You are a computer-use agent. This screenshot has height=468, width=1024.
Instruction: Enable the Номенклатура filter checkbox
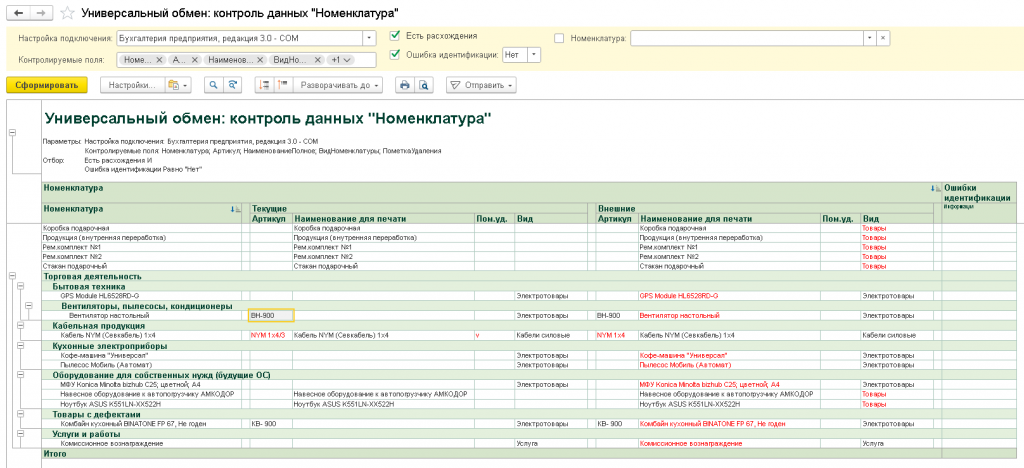click(x=559, y=39)
